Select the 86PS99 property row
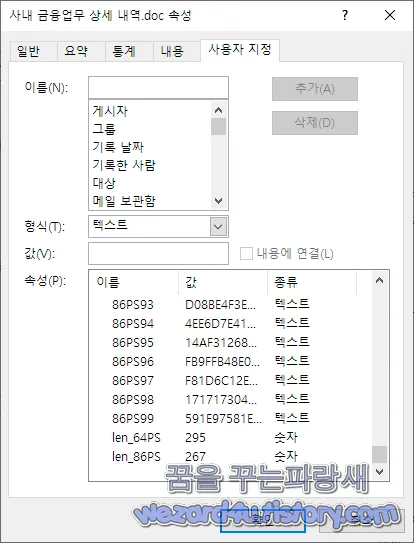The height and width of the screenshot is (543, 414). point(230,419)
